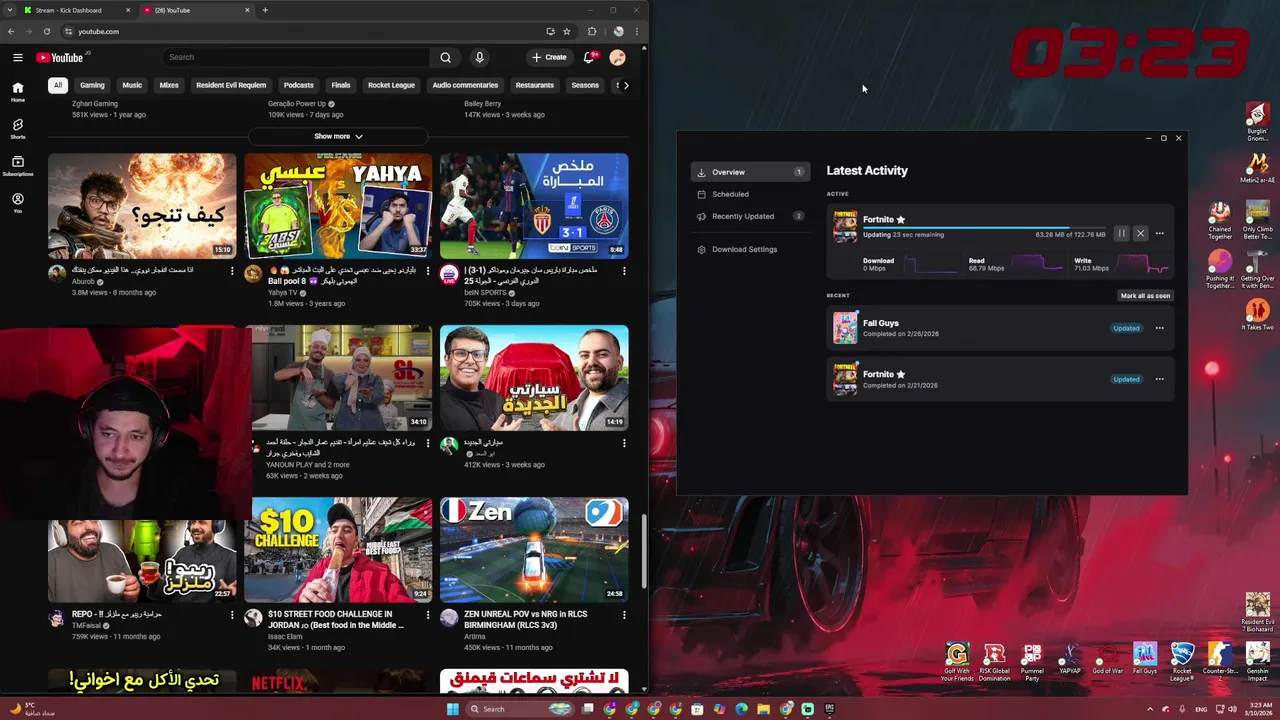
Task: Open the Genshin Impact desktop shortcut
Action: click(1257, 661)
